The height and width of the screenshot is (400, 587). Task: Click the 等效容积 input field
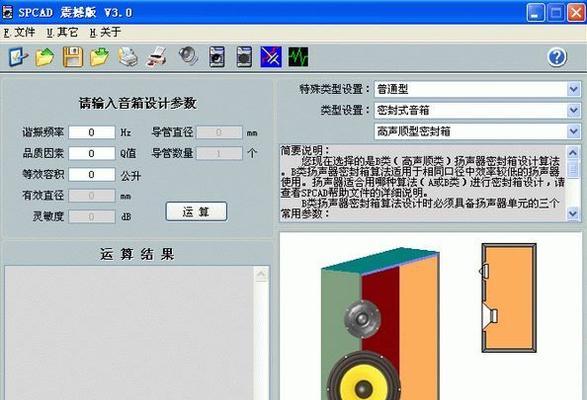coord(92,175)
